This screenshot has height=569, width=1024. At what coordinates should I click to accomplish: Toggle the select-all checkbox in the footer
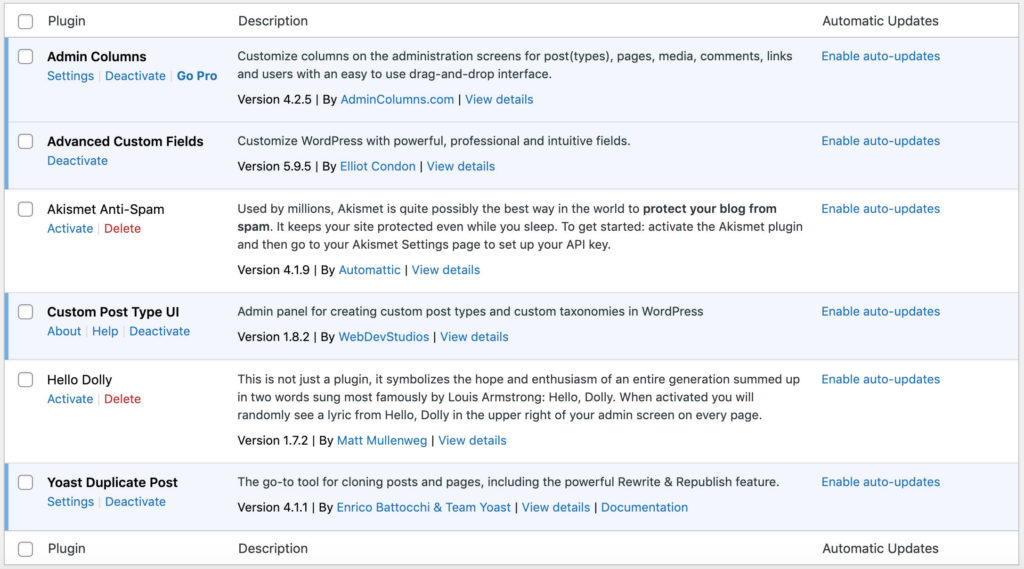25,549
